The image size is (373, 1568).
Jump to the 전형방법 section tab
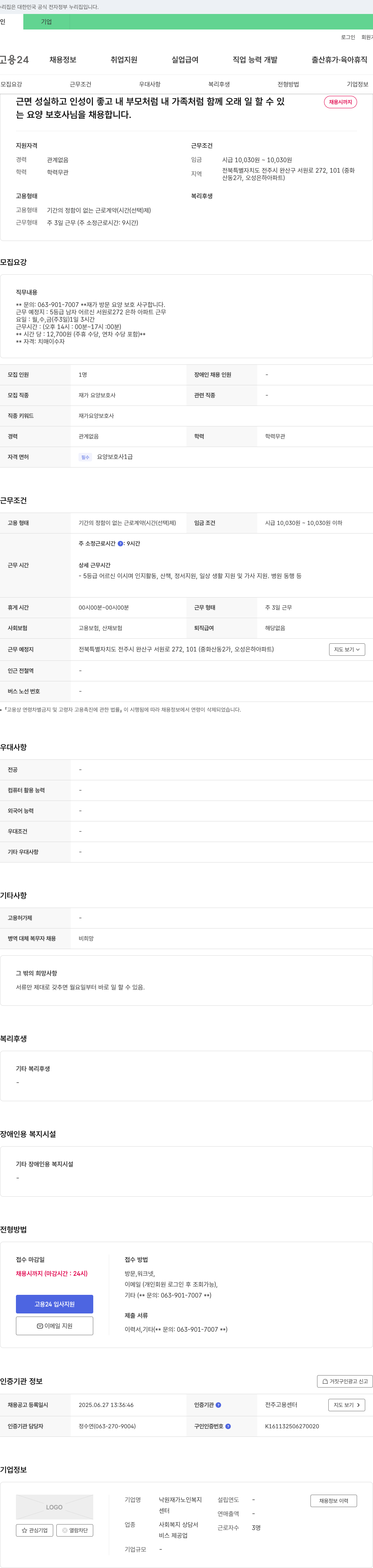(288, 84)
